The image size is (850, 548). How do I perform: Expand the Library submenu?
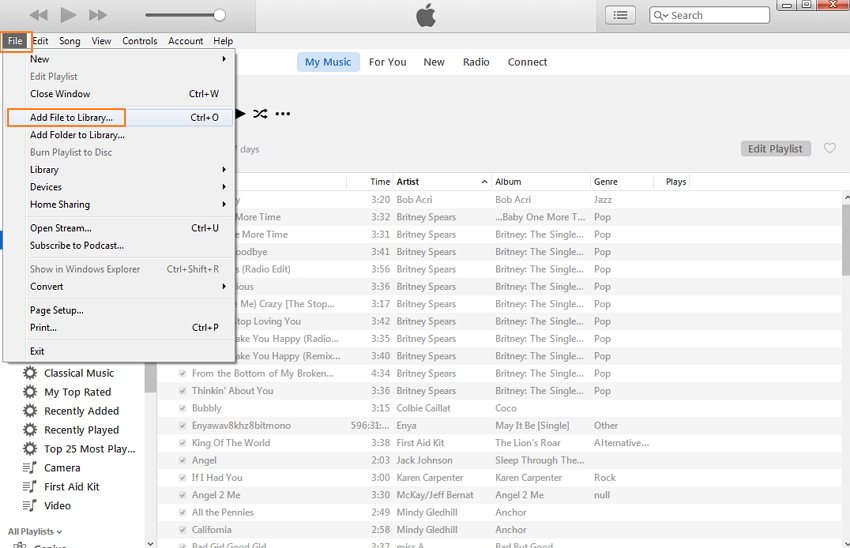[x=120, y=170]
